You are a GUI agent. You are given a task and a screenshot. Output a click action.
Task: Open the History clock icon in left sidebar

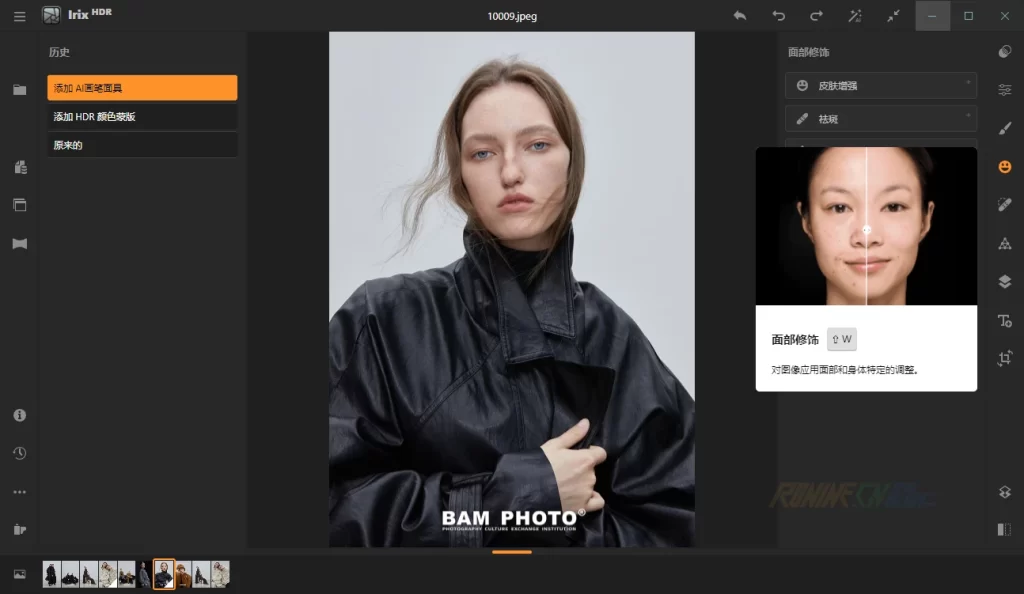click(x=19, y=453)
